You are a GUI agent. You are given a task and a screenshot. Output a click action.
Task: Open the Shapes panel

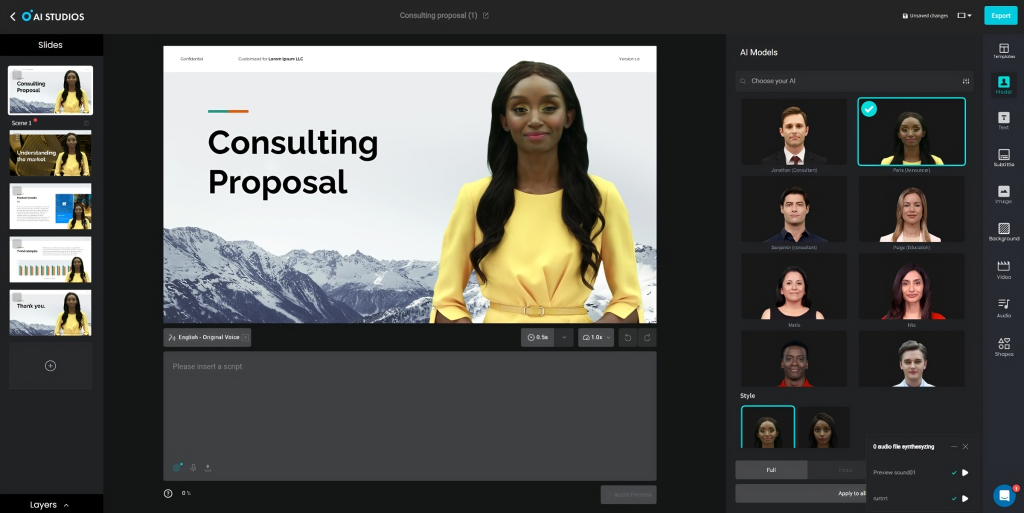coord(1003,346)
